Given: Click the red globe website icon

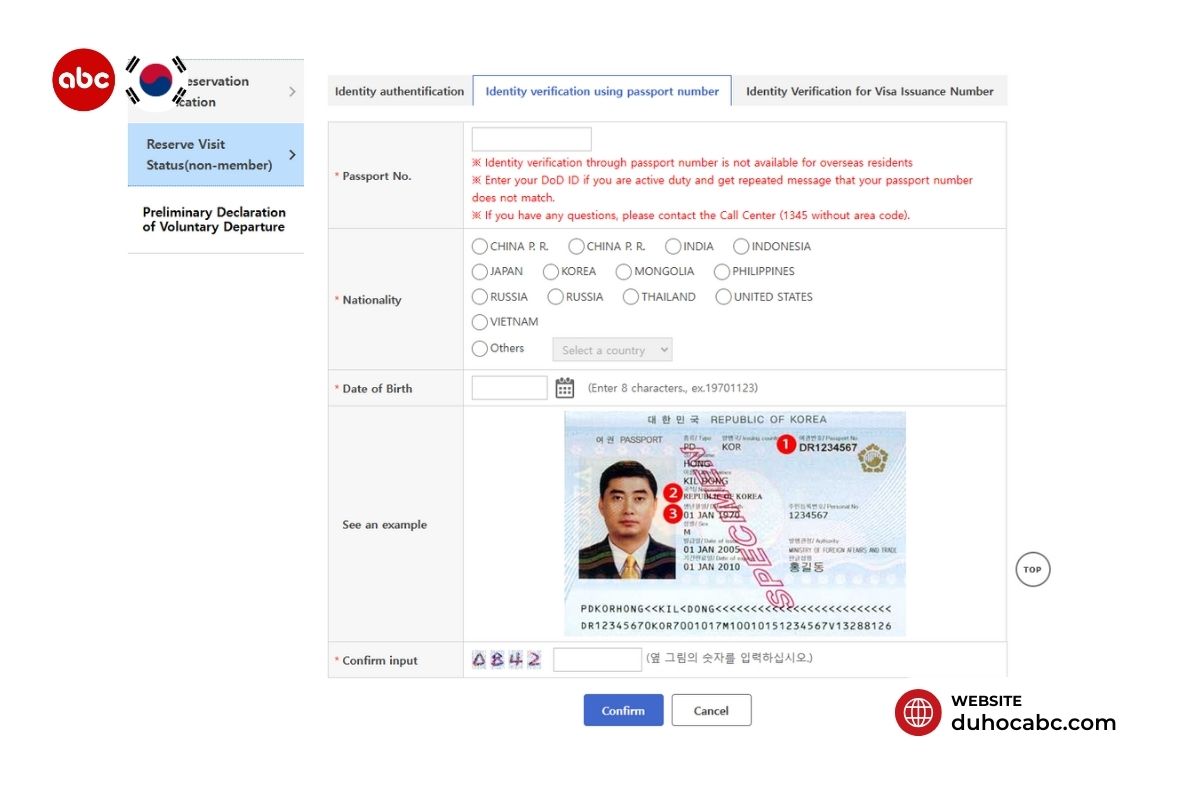Looking at the screenshot, I should pos(918,713).
